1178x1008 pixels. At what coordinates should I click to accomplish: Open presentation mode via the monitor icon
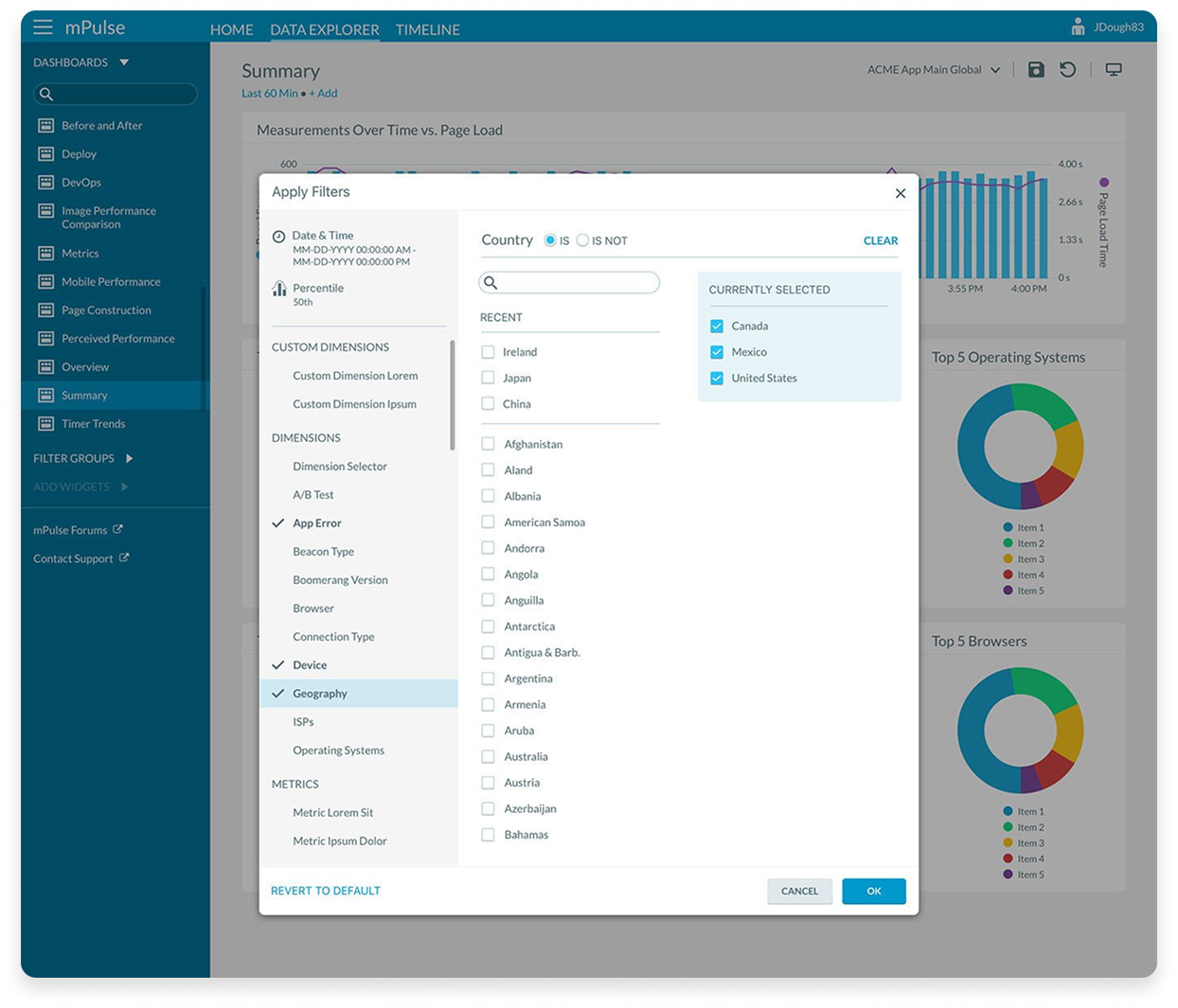pyautogui.click(x=1114, y=69)
